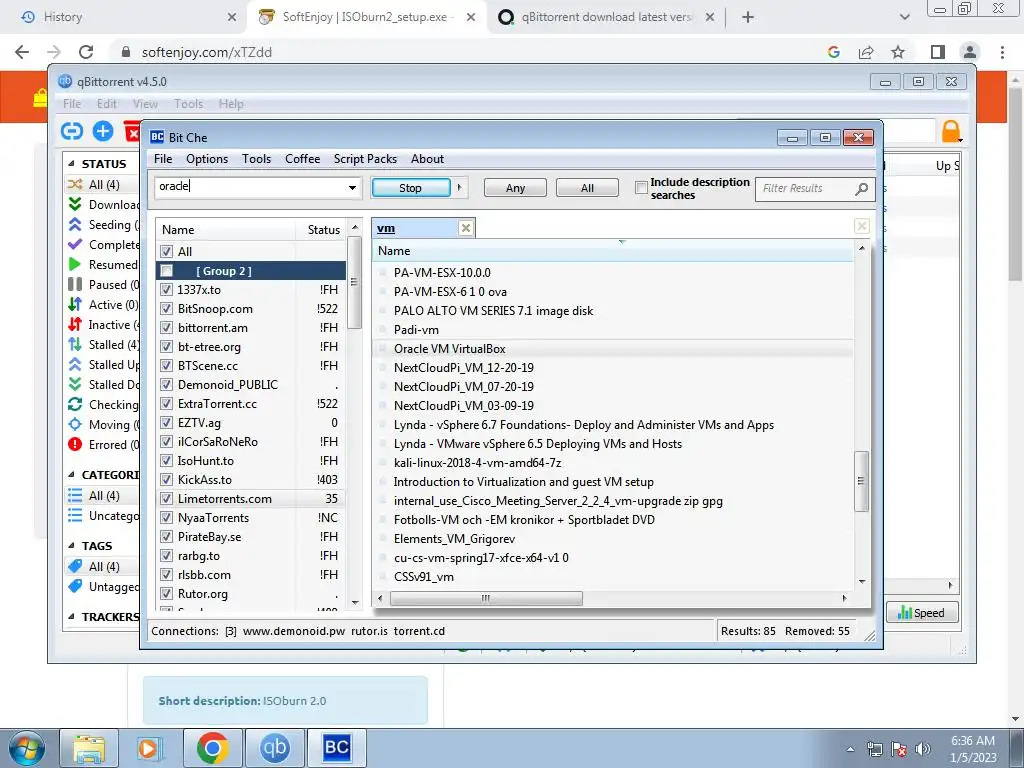Uncheck the Limetorrents.com checkbox
The height and width of the screenshot is (768, 1024).
[x=167, y=498]
